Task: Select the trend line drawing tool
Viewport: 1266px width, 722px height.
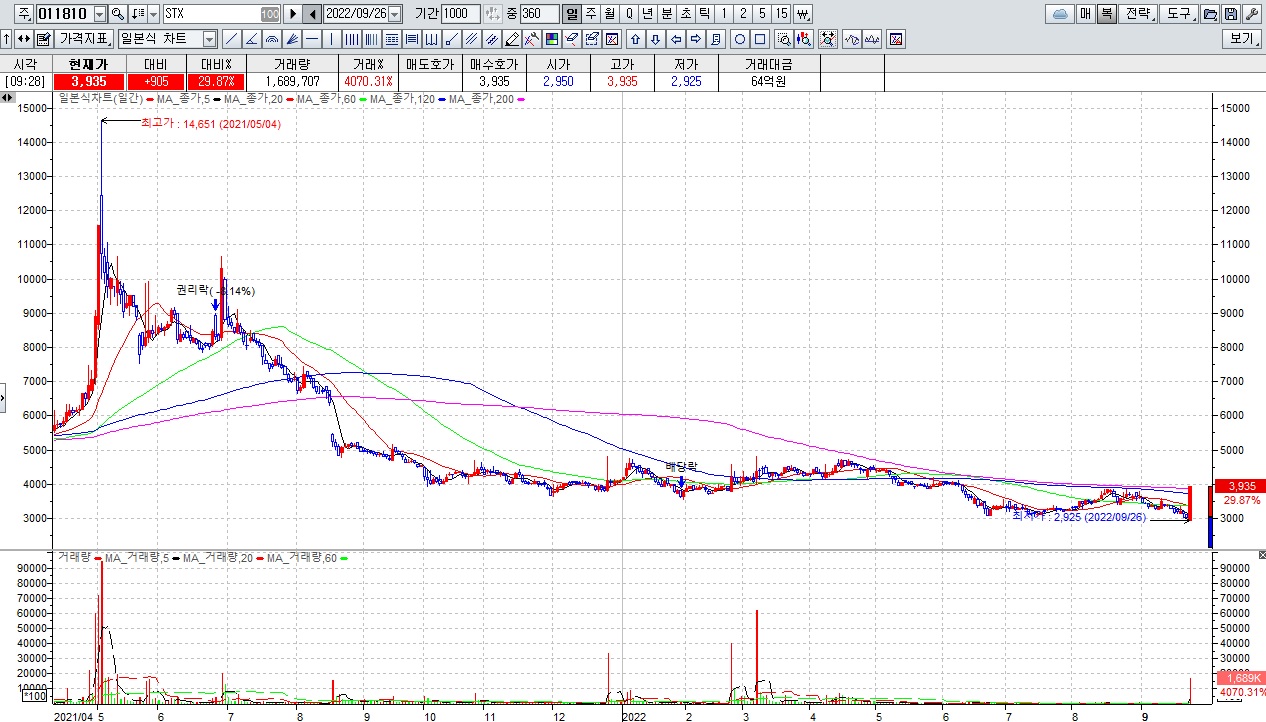Action: pyautogui.click(x=231, y=39)
